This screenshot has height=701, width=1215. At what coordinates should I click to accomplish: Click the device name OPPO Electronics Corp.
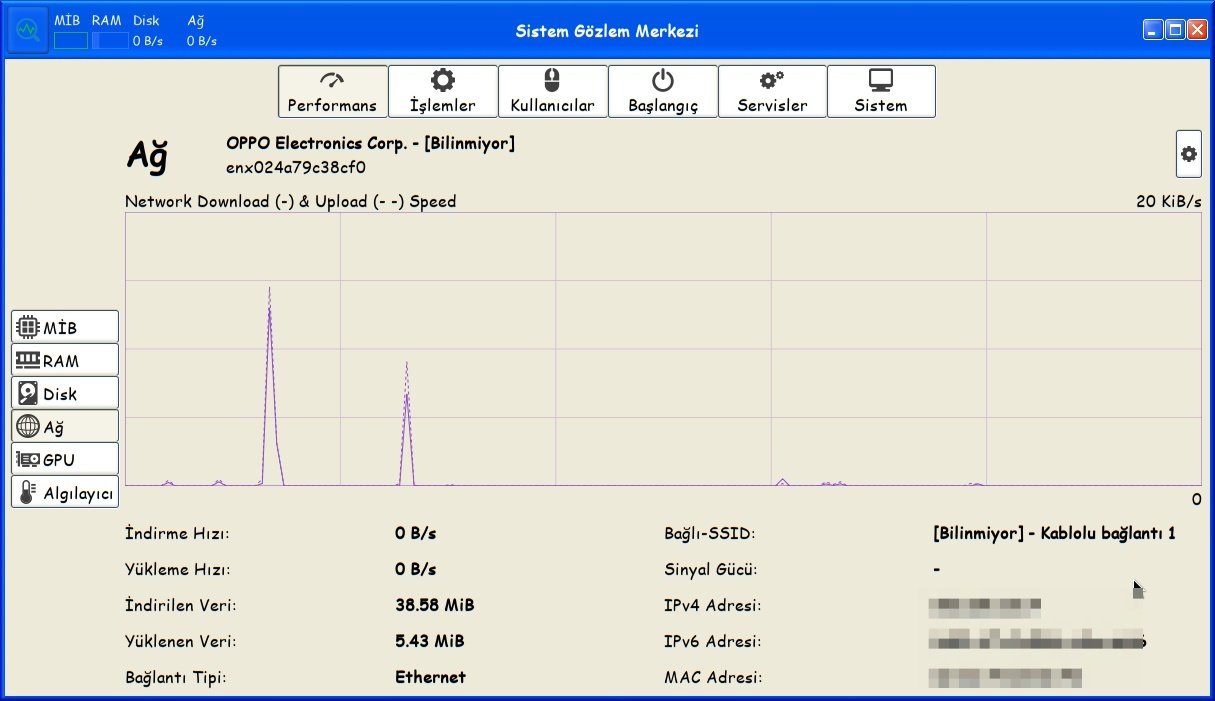pos(370,143)
